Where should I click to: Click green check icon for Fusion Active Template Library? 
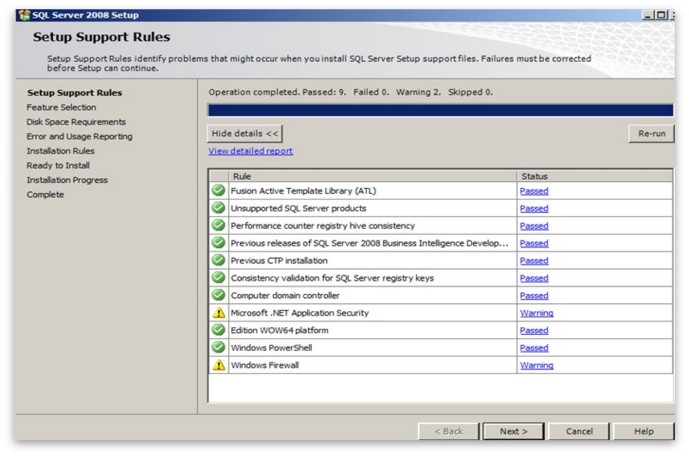point(218,190)
